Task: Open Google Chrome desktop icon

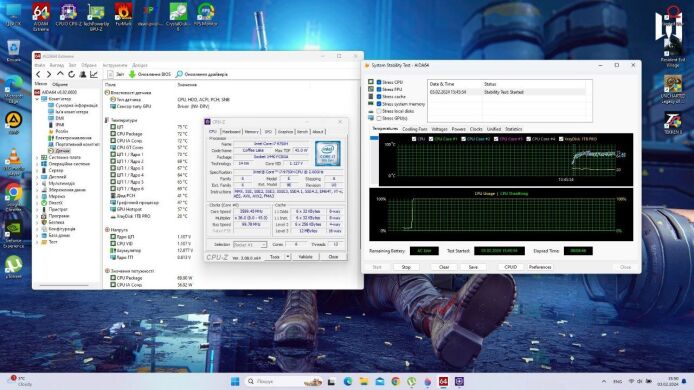Action: click(14, 193)
